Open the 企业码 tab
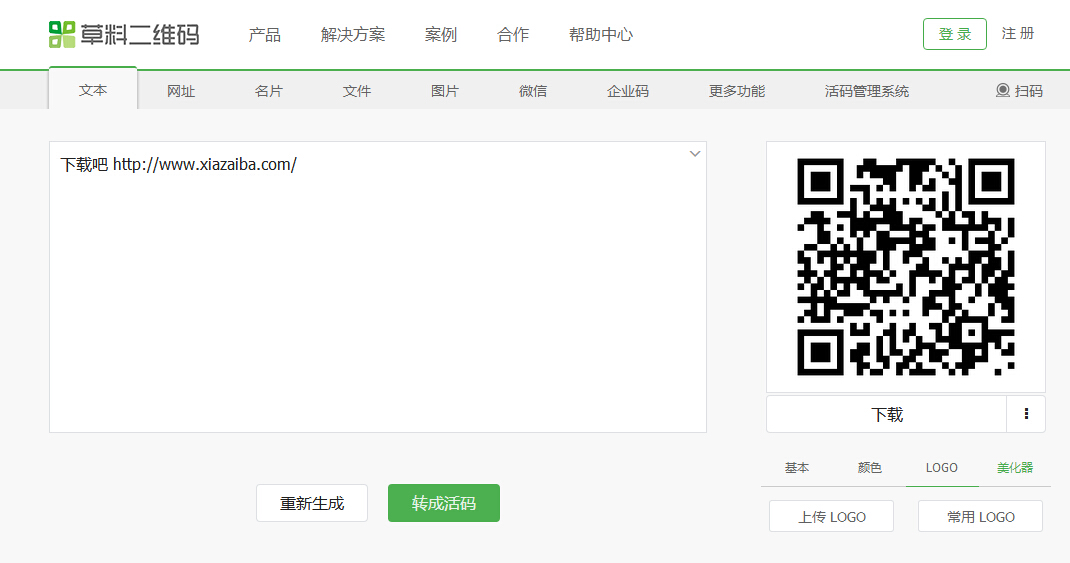Screen dimensions: 1070x563 point(628,91)
